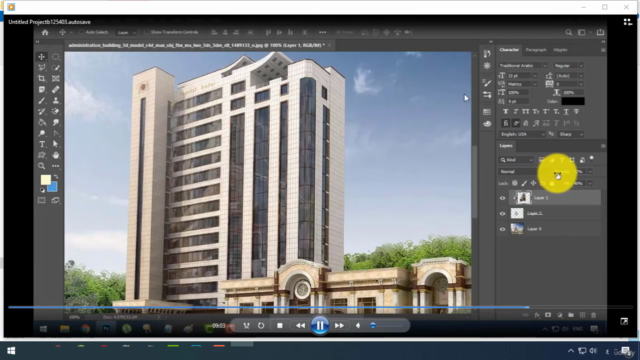Select the Crop tool
This screenshot has width=640, height=360.
click(42, 78)
